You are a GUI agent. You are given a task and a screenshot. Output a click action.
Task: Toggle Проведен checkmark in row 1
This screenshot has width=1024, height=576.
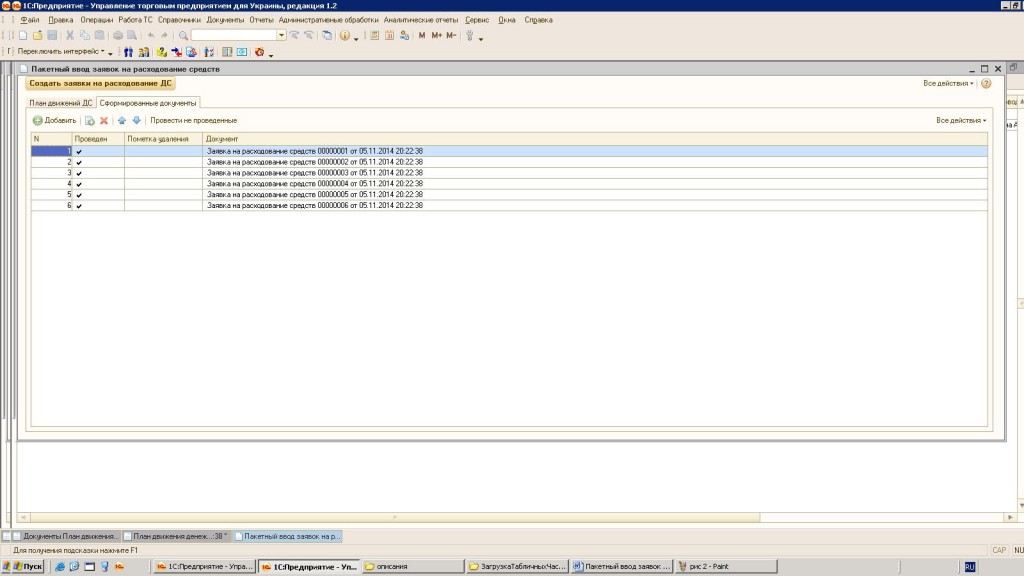pos(79,152)
